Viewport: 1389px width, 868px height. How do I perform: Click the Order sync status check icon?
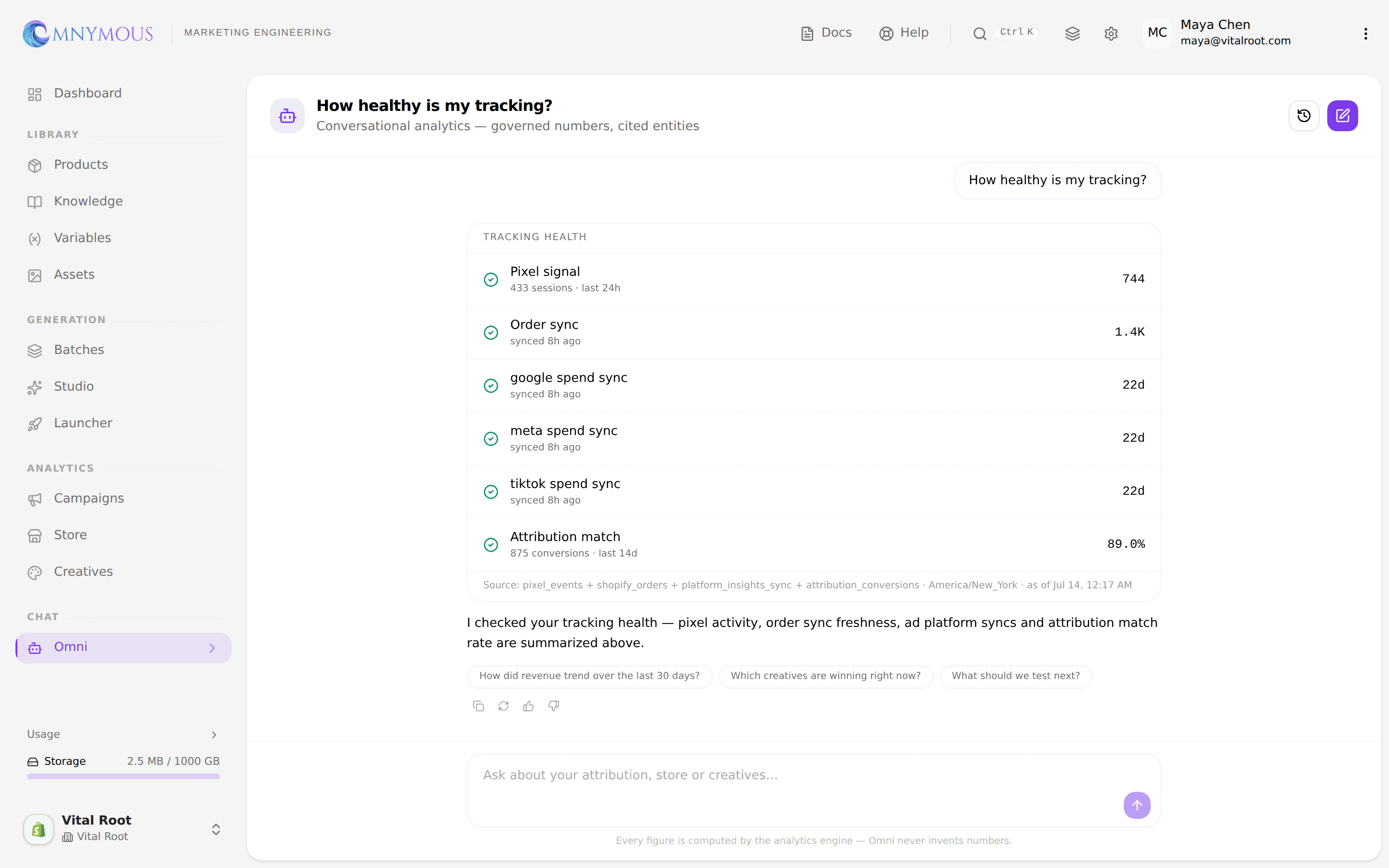[x=491, y=332]
